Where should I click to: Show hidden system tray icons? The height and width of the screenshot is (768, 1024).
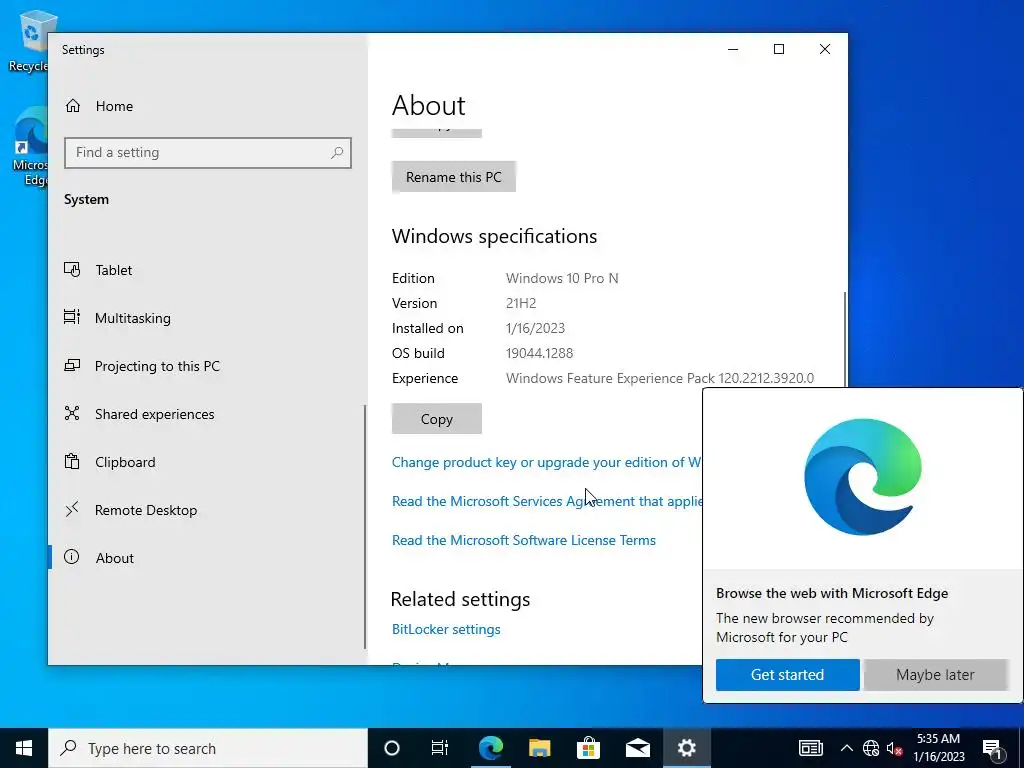[x=846, y=748]
